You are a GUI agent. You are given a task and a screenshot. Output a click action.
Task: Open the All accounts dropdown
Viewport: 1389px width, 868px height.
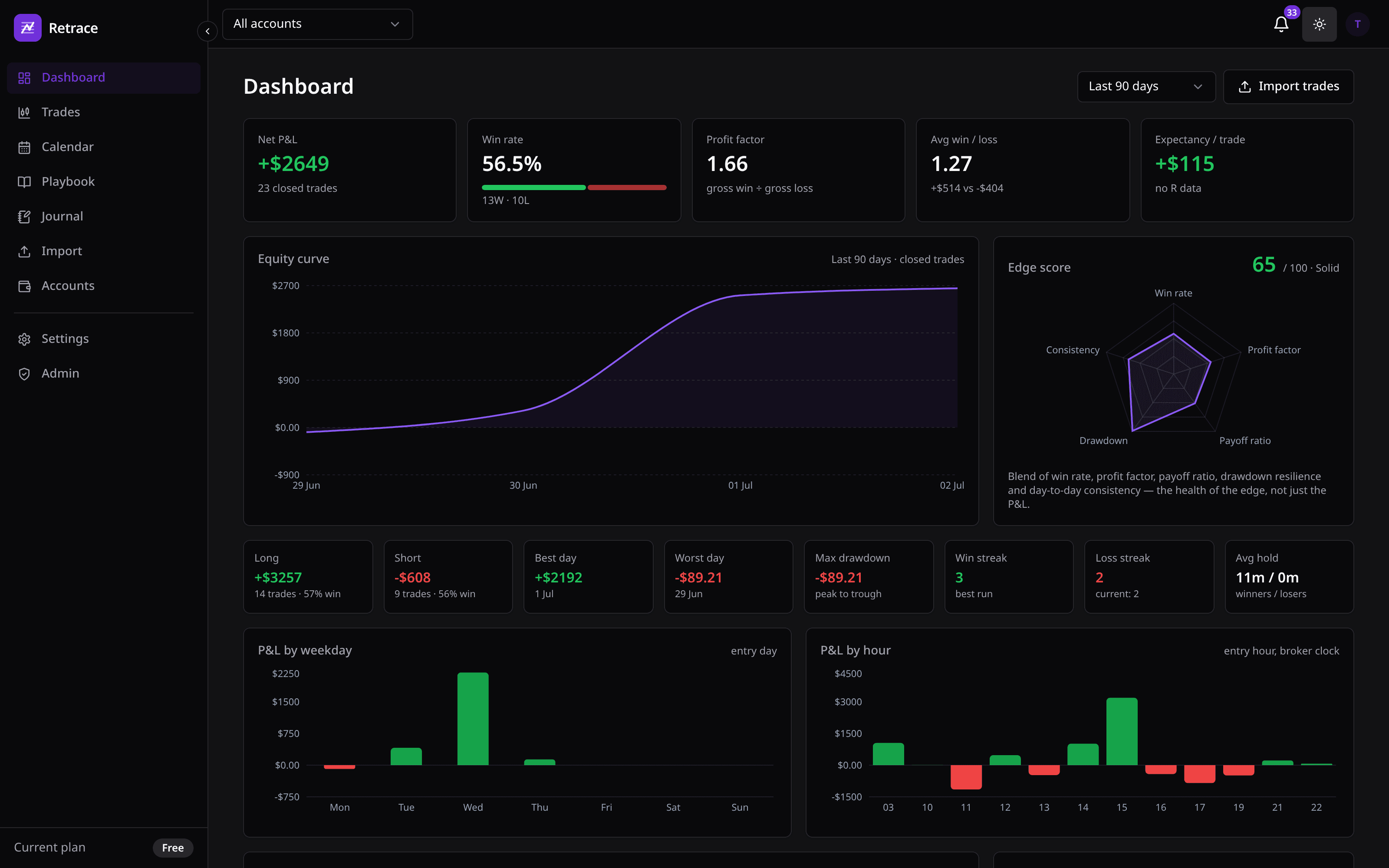317,24
